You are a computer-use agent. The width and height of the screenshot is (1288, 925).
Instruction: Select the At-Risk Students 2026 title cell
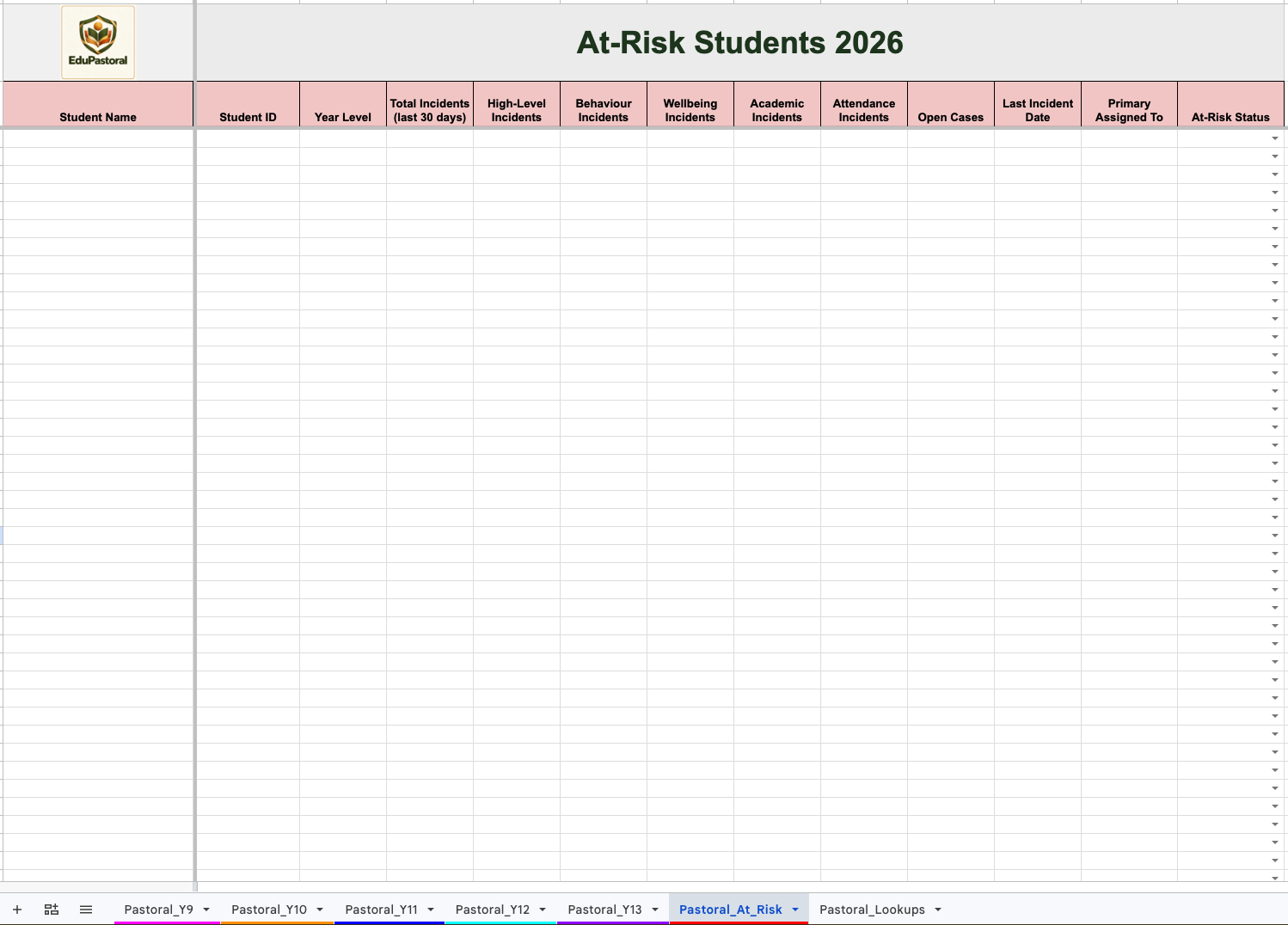[x=740, y=42]
